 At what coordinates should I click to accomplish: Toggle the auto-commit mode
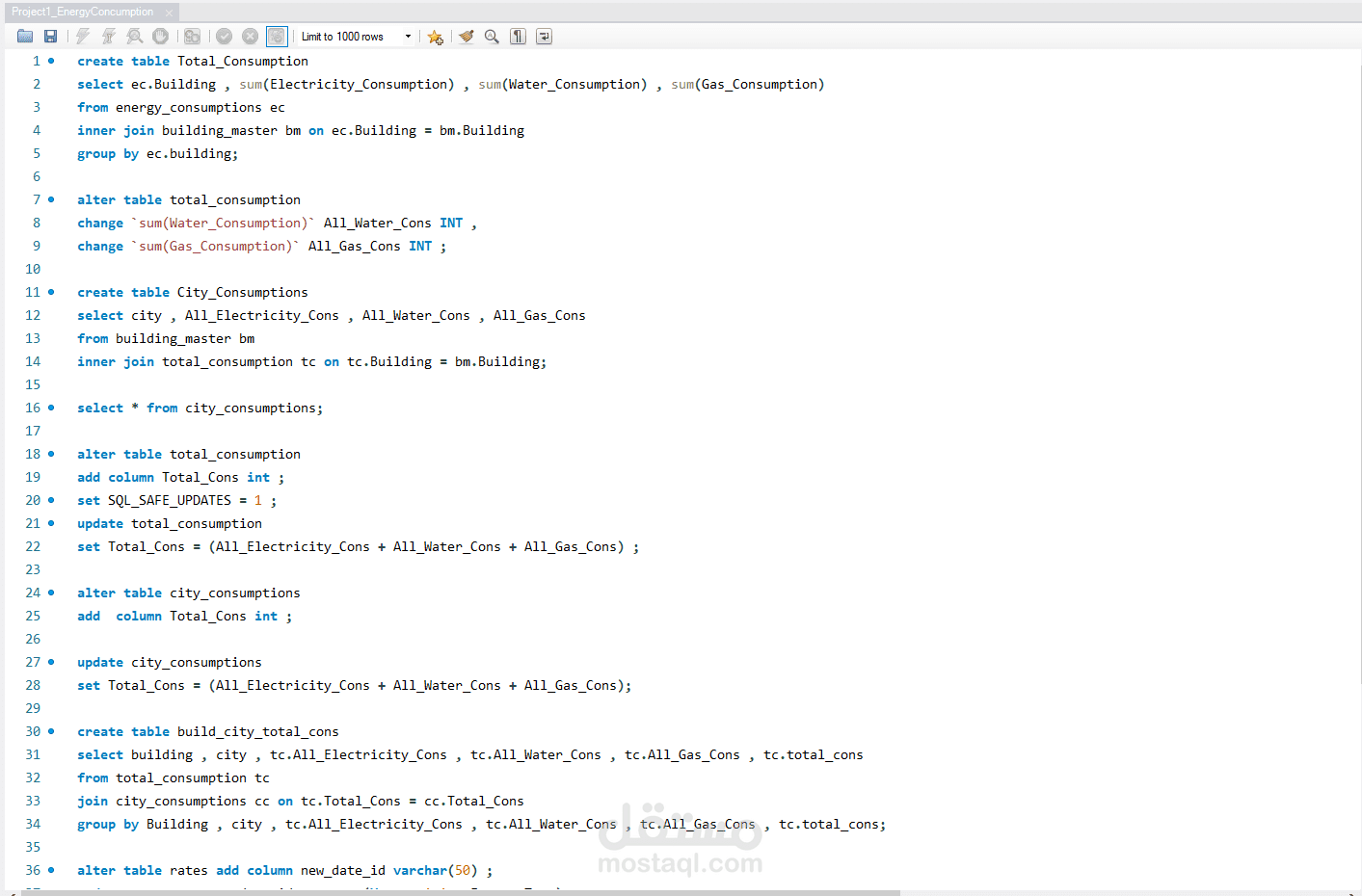click(277, 37)
